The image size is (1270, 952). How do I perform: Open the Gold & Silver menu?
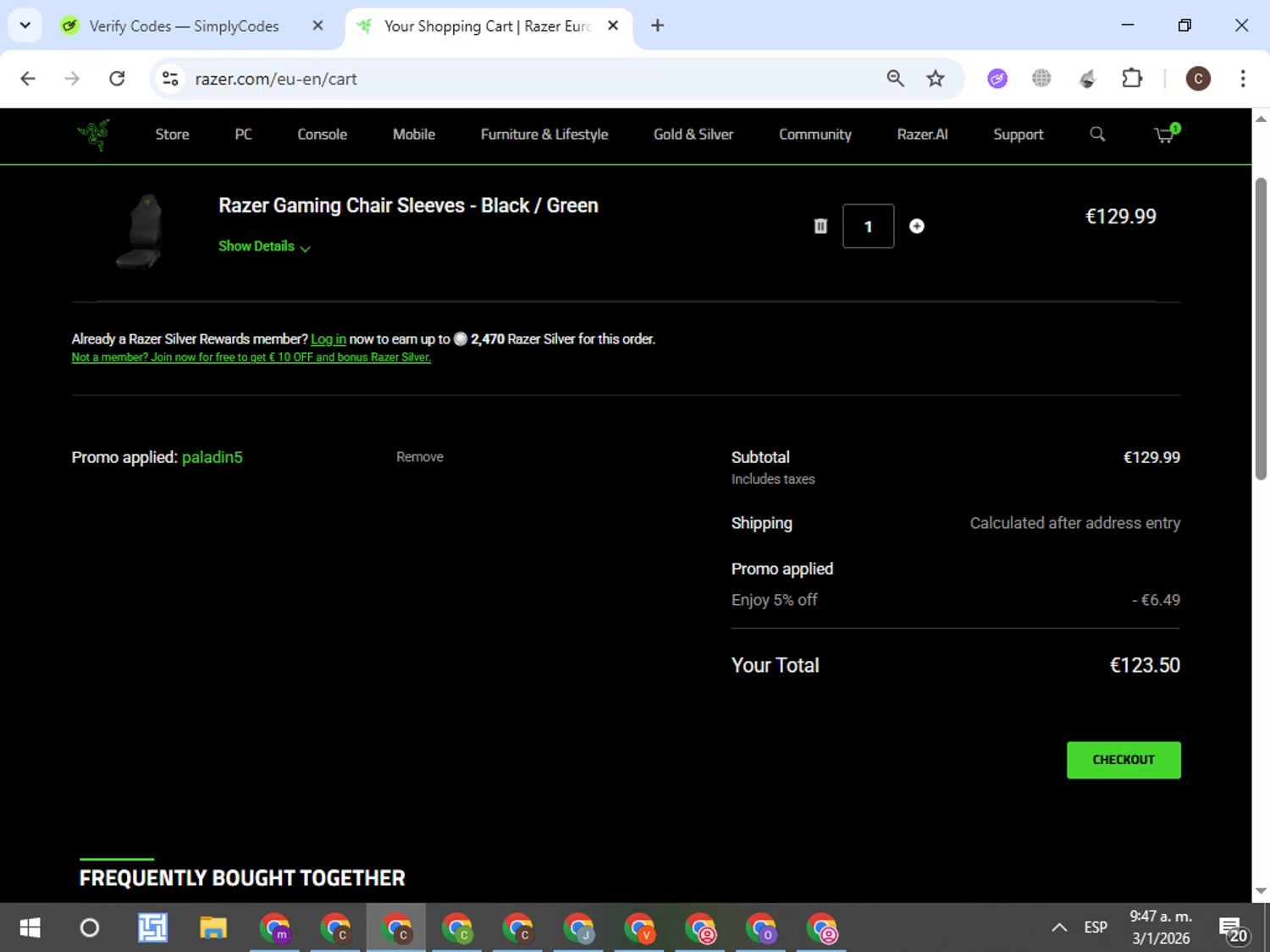693,135
